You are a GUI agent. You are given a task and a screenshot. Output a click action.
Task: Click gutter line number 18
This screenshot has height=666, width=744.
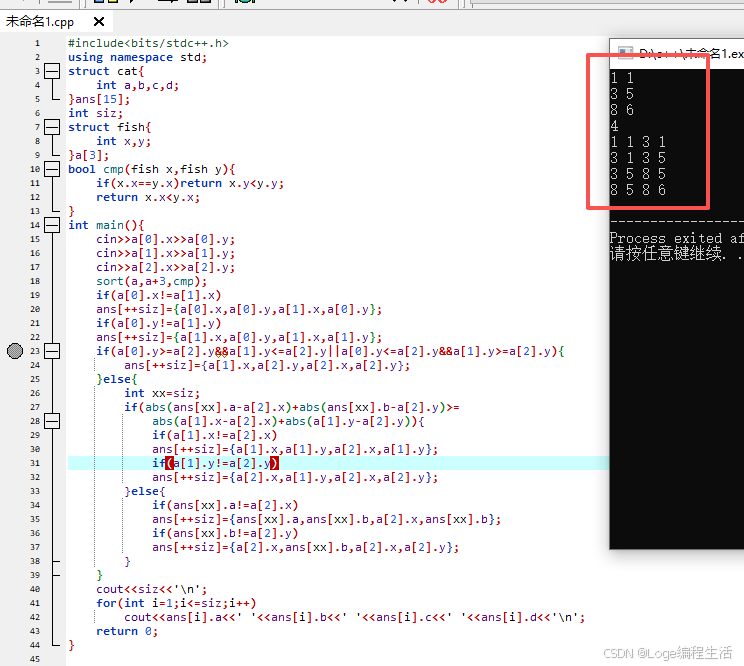pos(35,281)
